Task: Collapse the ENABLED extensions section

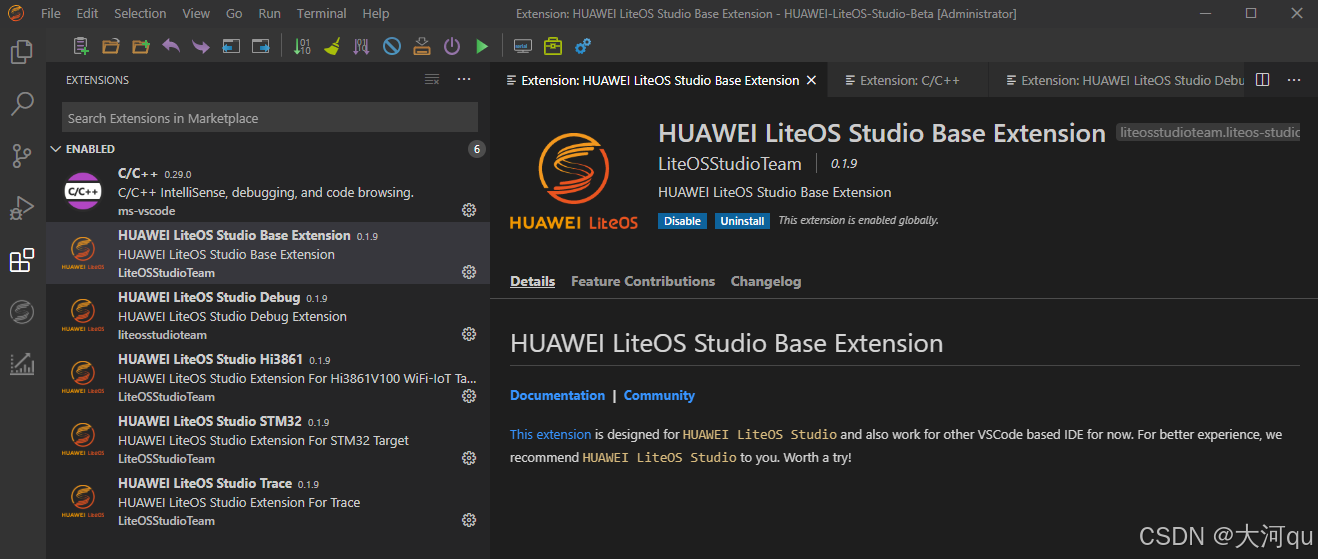Action: point(268,149)
